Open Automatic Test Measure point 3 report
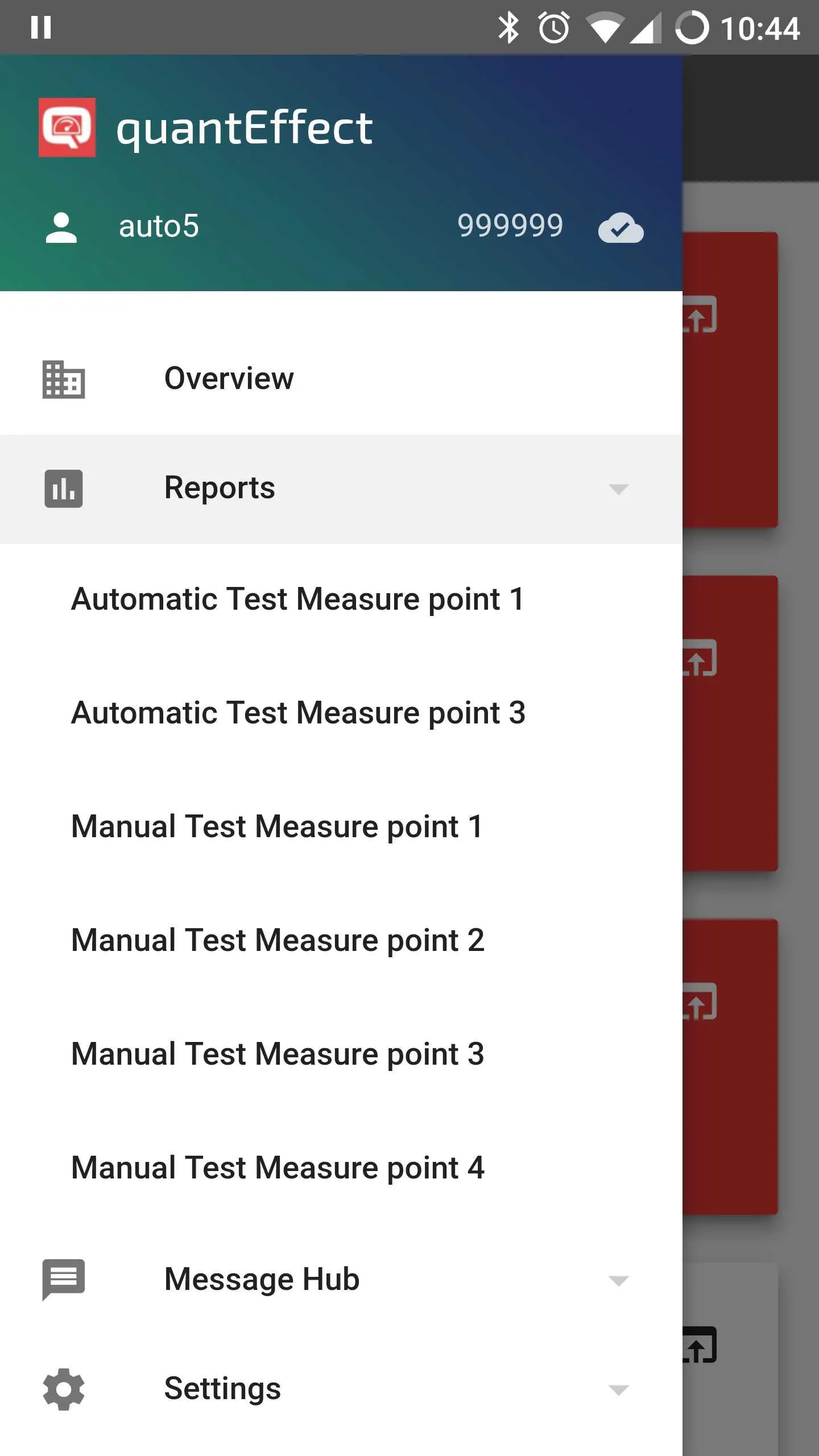Screen dimensions: 819x1456 pos(341,713)
